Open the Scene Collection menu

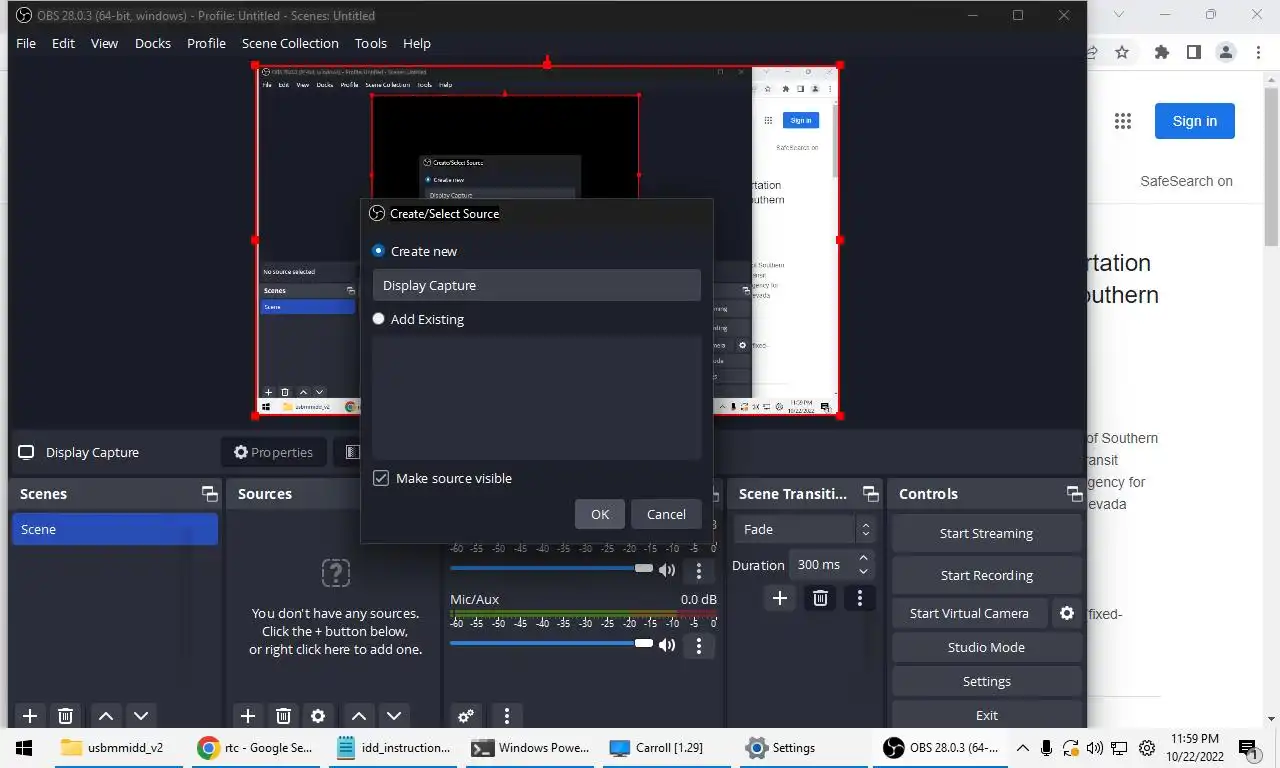(290, 43)
